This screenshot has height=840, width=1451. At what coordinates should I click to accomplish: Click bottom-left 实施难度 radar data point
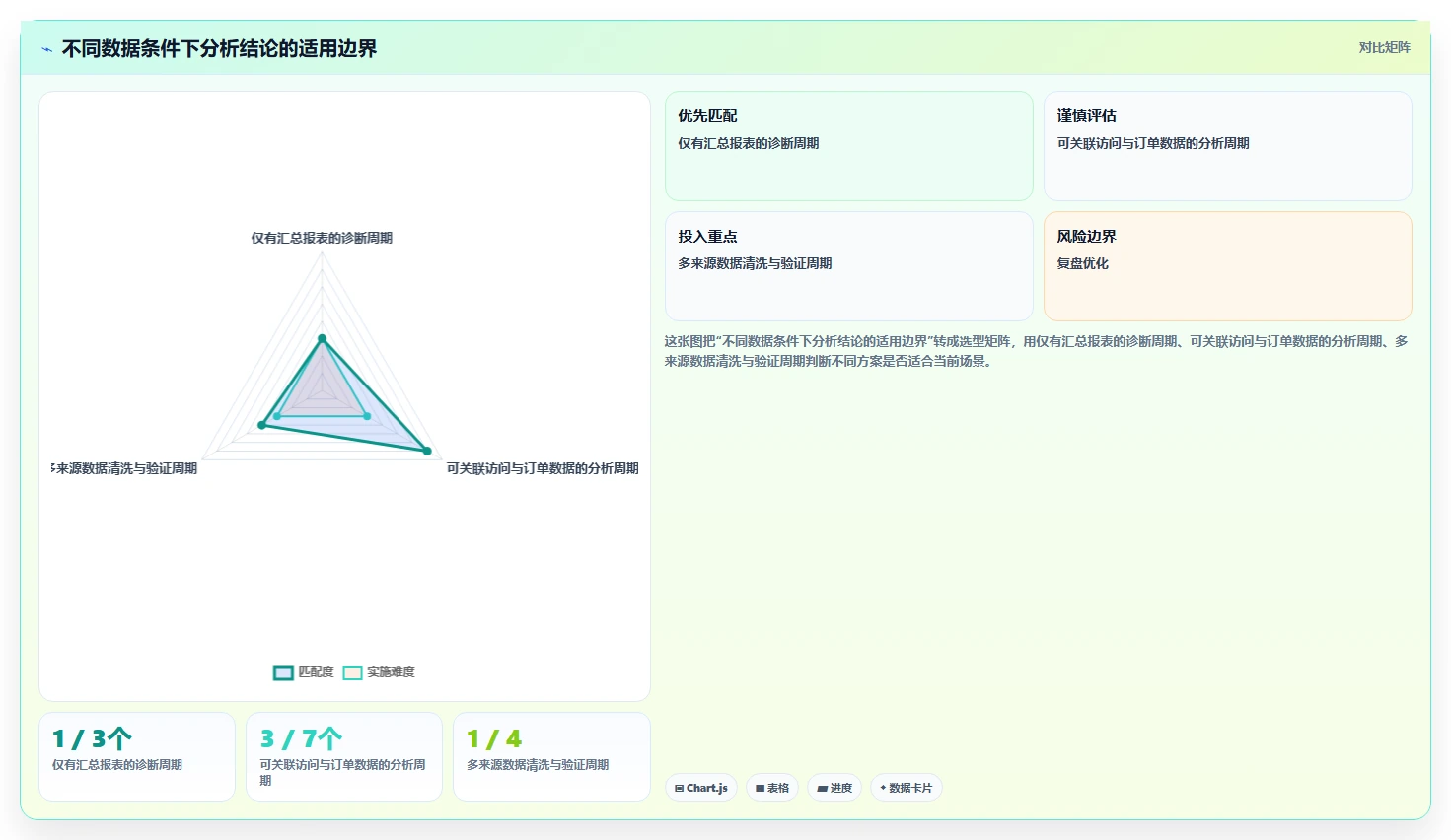[x=277, y=416]
